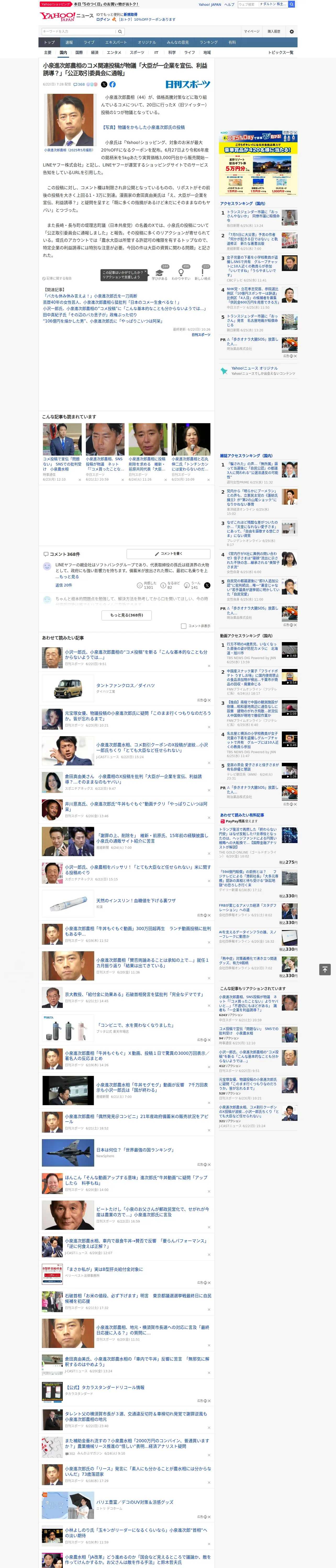Click the コメントを書く button
The width and height of the screenshot is (336, 1568).
[x=168, y=554]
